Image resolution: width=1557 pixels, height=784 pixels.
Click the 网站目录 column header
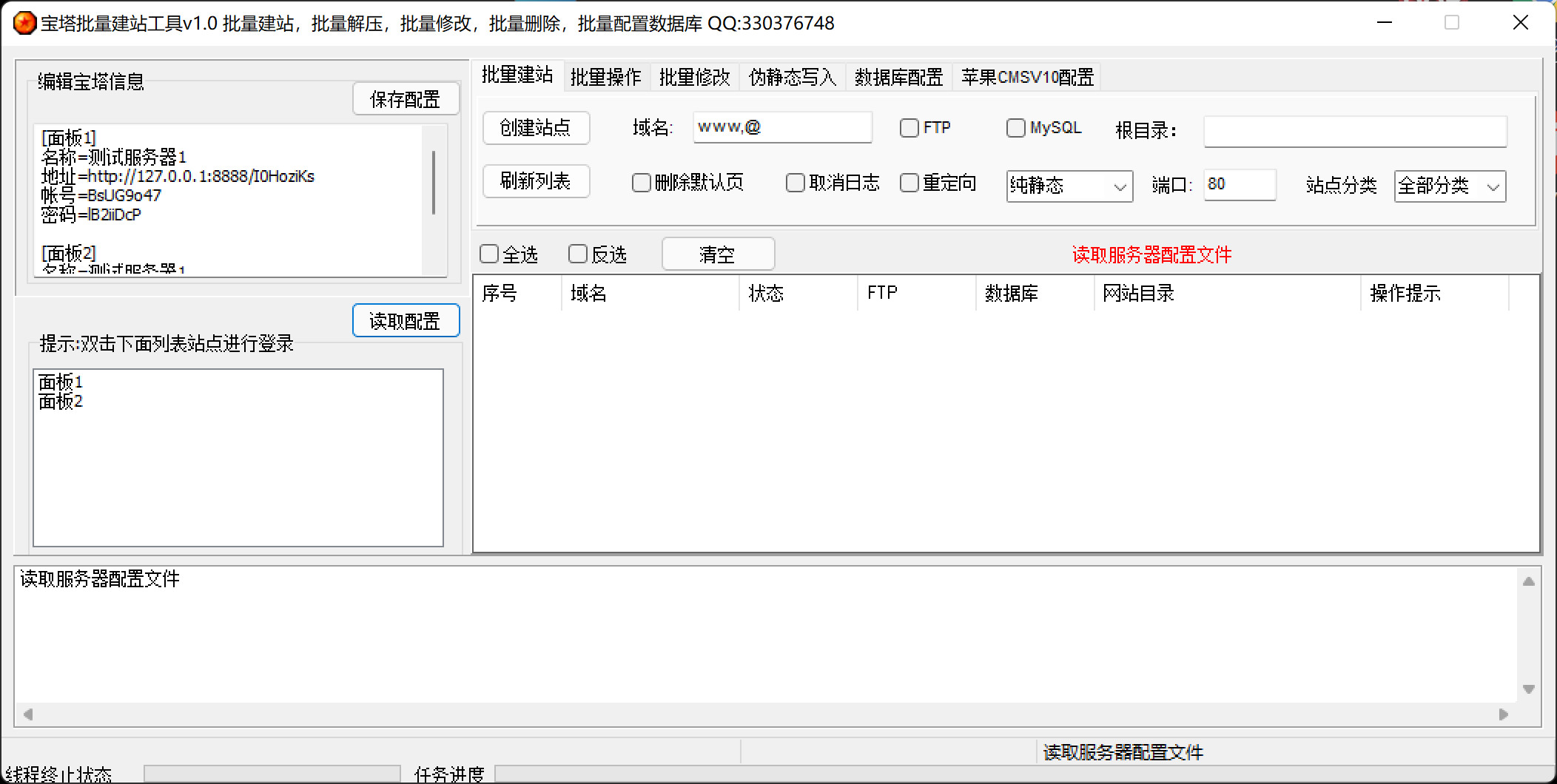(1228, 293)
